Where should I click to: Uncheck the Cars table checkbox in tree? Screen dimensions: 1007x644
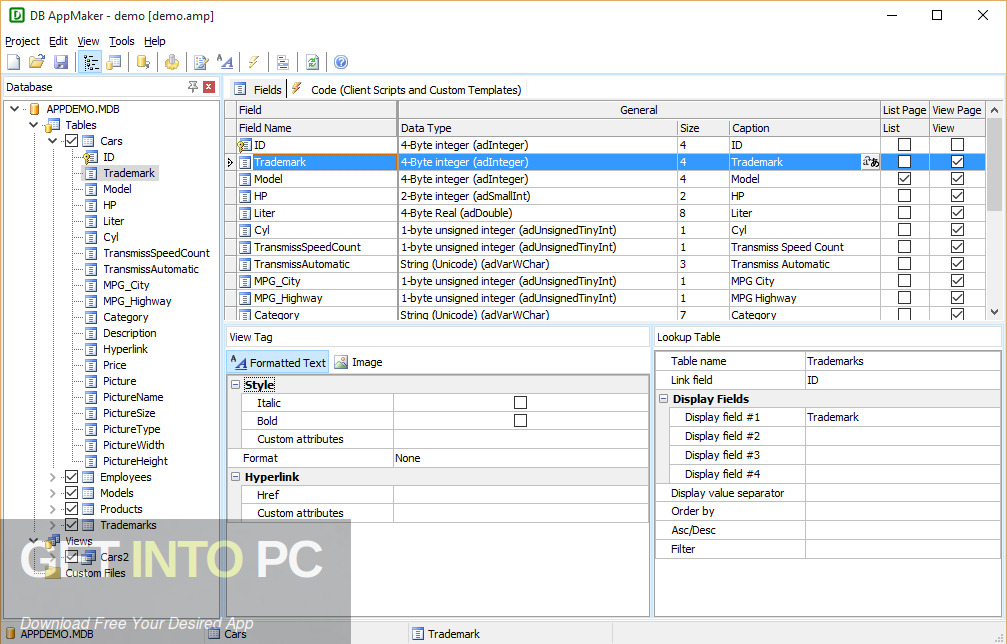(x=71, y=141)
